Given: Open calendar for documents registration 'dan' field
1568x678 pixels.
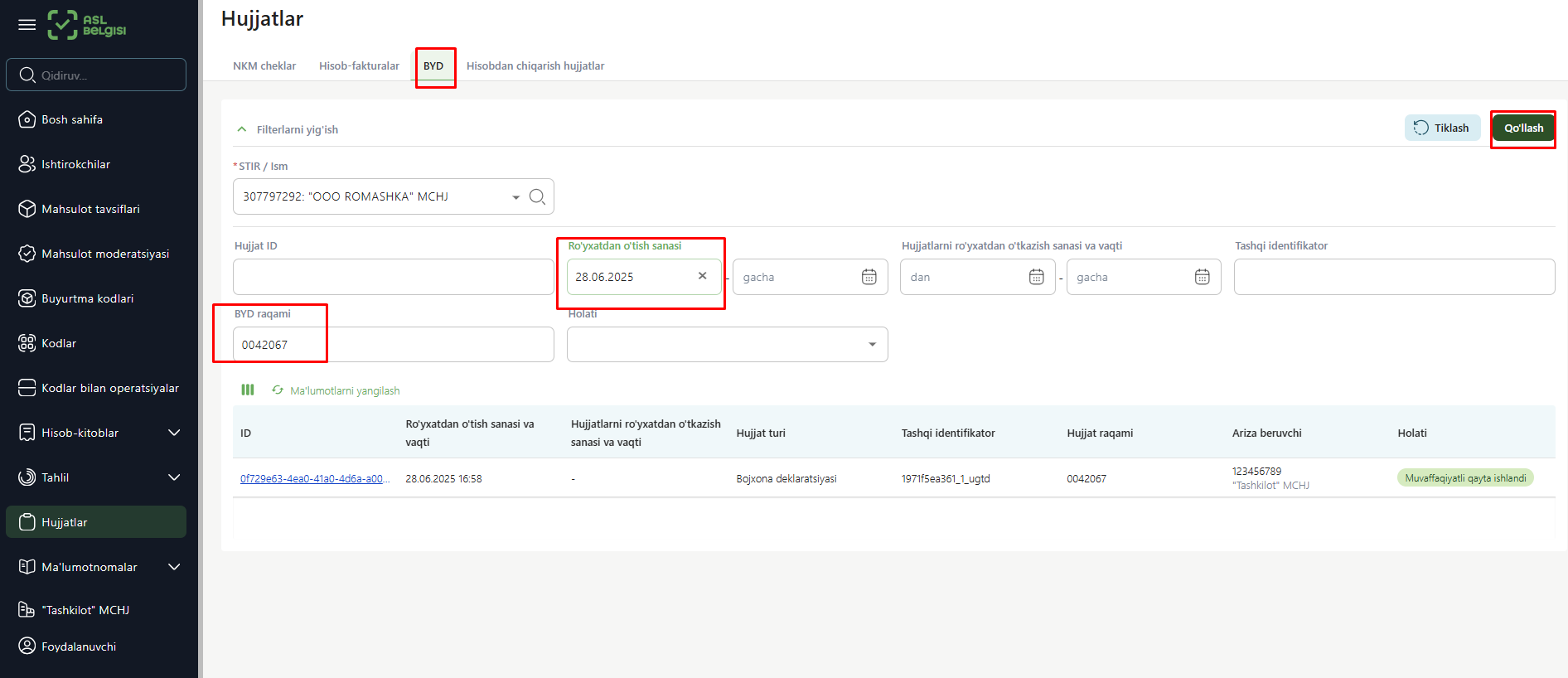Looking at the screenshot, I should (1036, 277).
